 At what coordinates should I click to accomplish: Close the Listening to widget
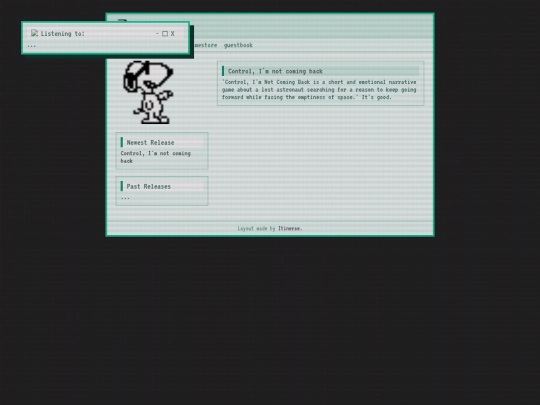173,33
